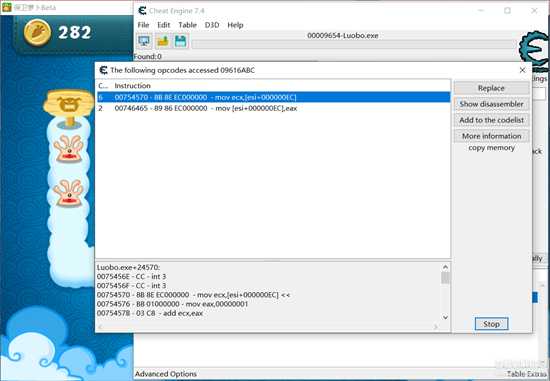Select the mov [esi+000000EC],eax instruction row
The width and height of the screenshot is (550, 381).
274,108
